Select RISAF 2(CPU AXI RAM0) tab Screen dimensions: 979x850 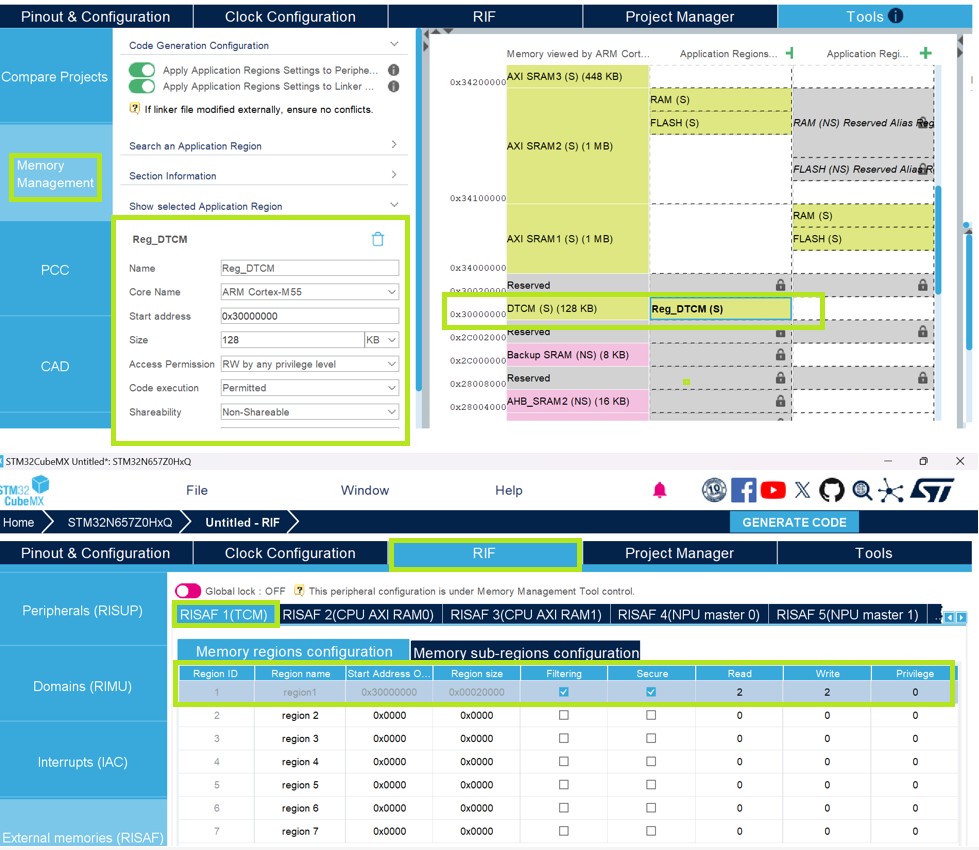(x=358, y=615)
